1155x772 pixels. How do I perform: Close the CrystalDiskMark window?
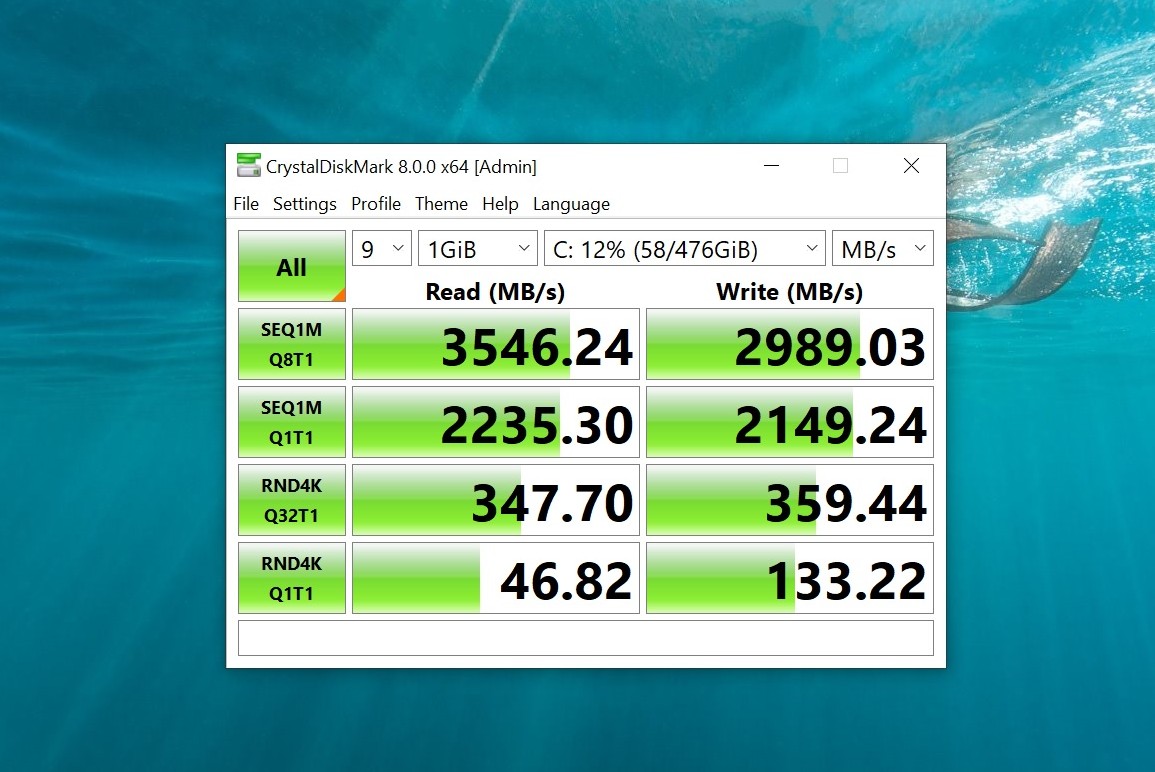click(x=911, y=166)
